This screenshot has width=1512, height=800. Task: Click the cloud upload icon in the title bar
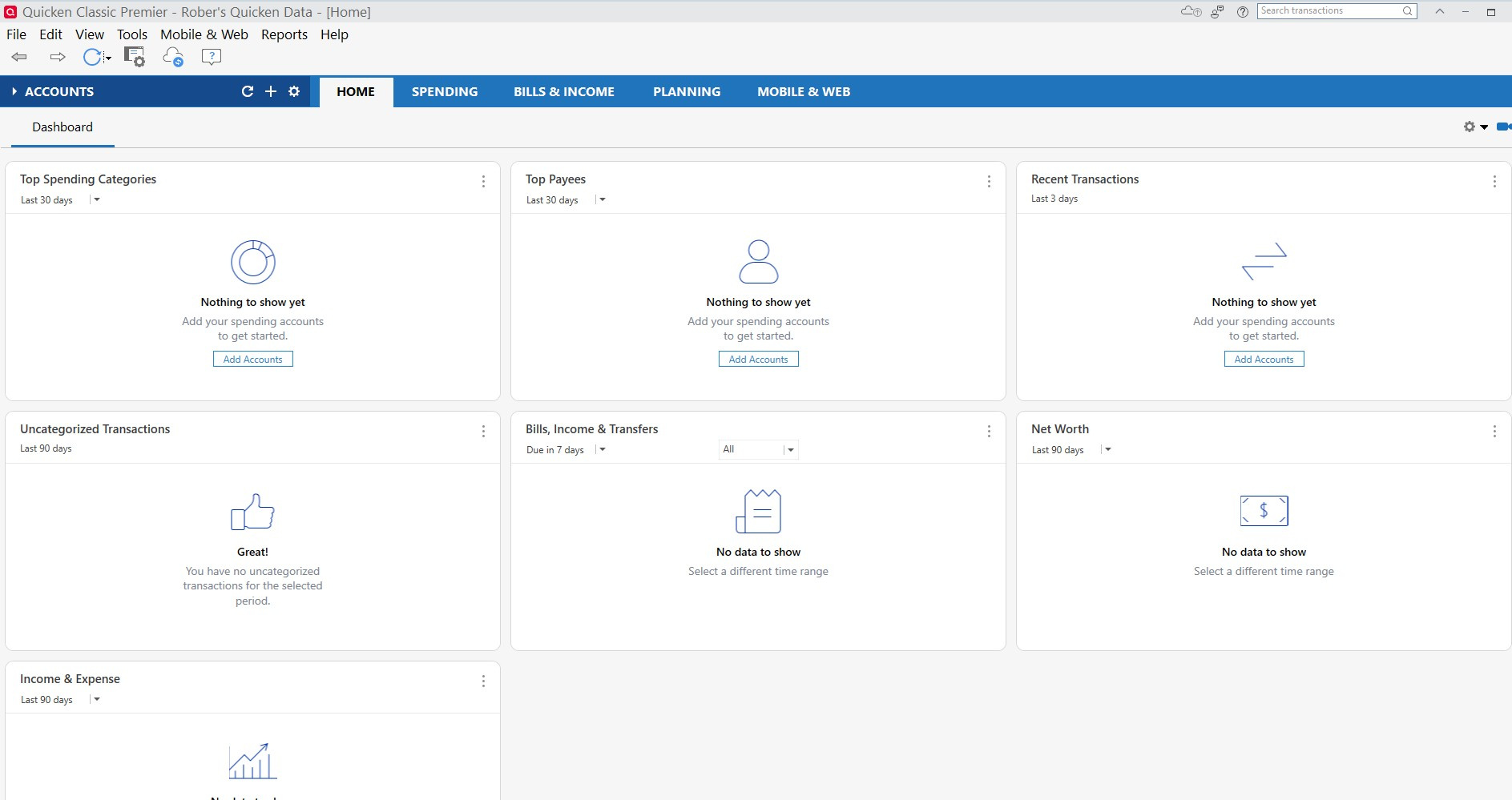pos(1191,11)
